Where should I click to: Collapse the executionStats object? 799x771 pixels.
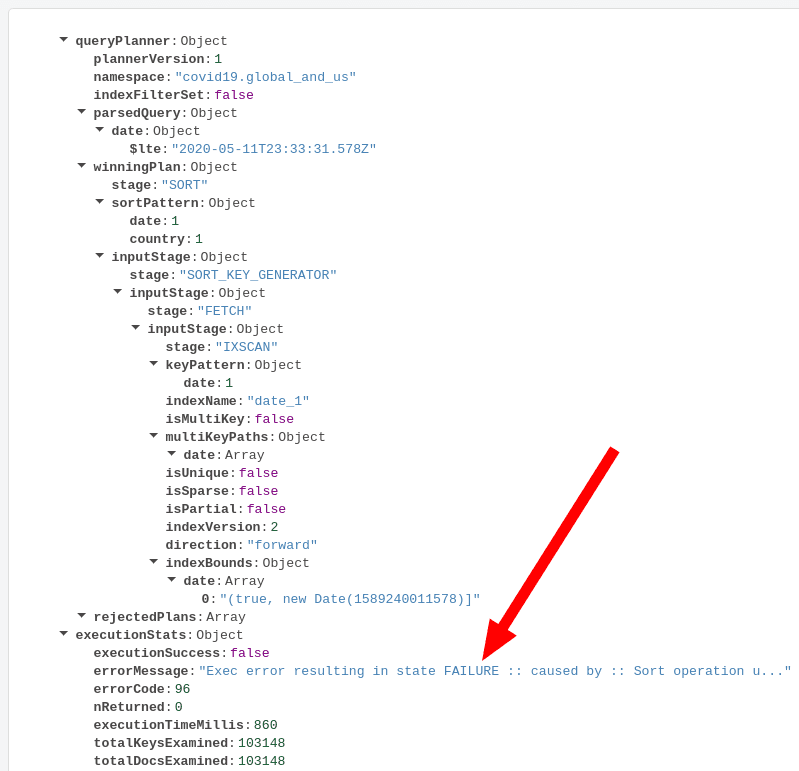click(x=64, y=634)
